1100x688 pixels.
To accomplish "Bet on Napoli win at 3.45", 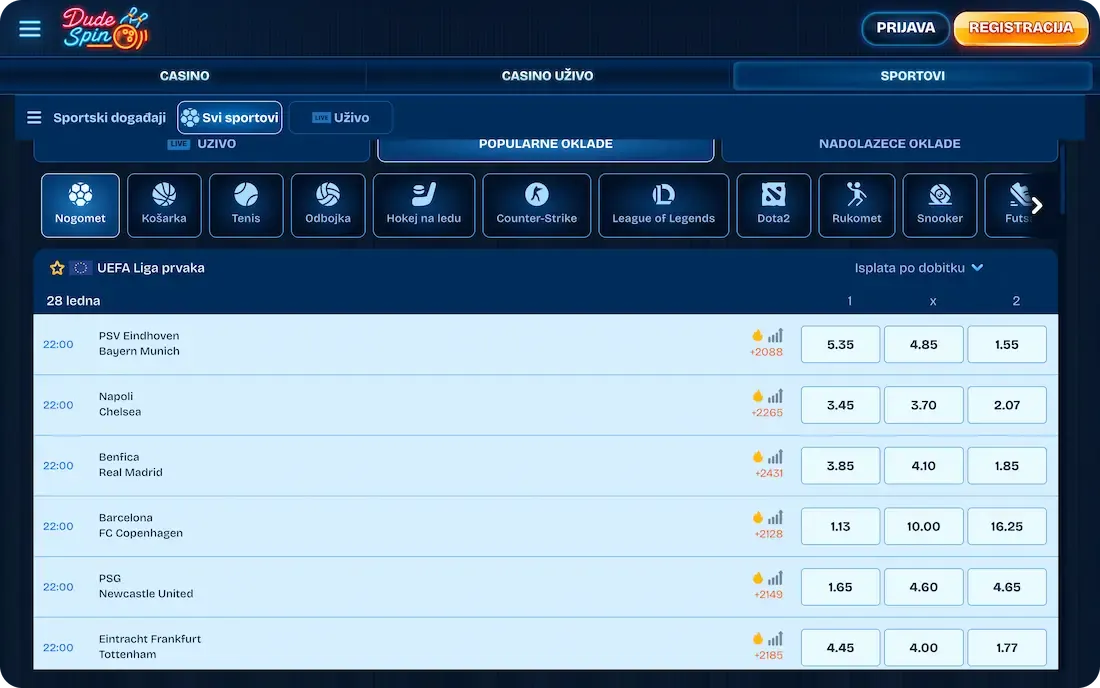I will [x=840, y=405].
